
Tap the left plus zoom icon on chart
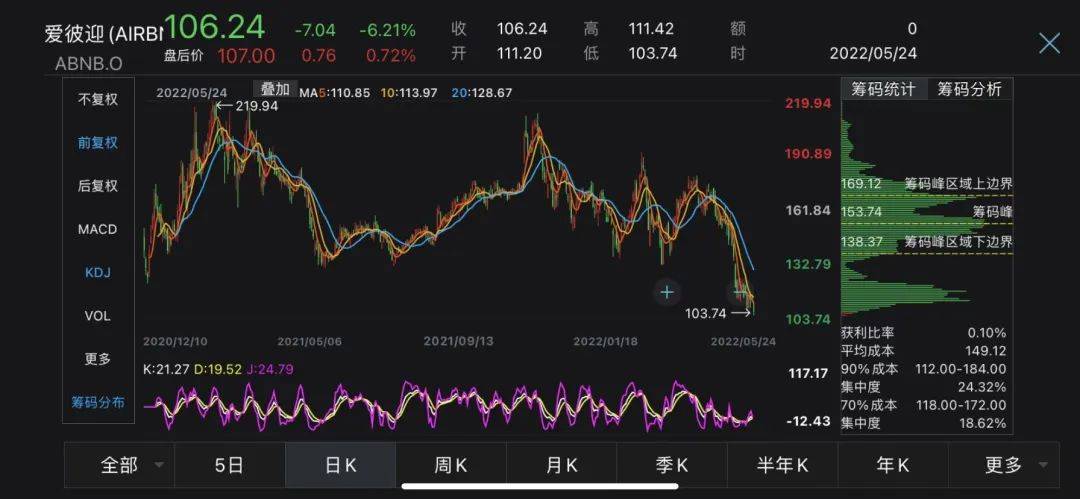tap(667, 292)
